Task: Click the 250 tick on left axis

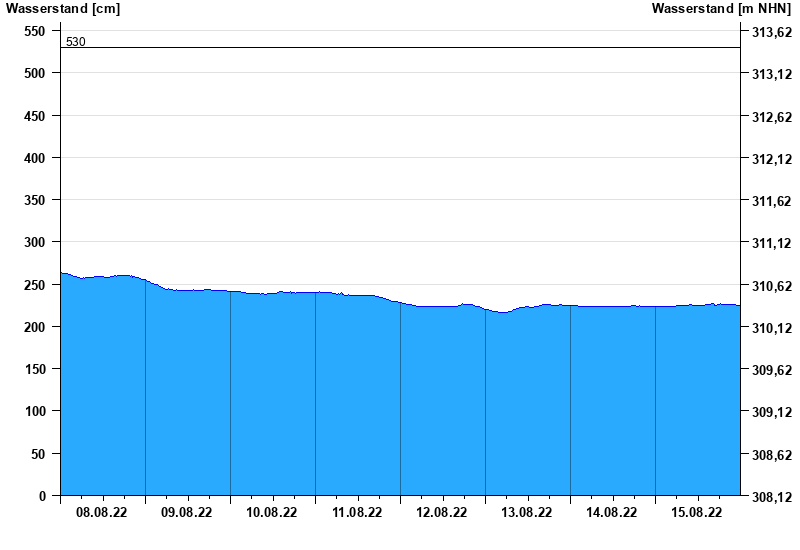Action: click(35, 285)
